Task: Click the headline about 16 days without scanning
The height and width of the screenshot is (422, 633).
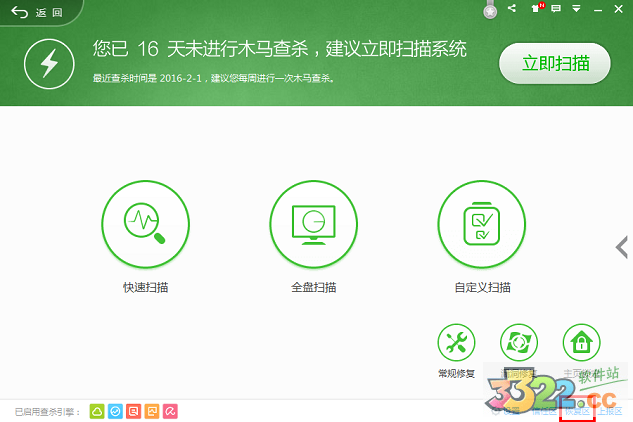Action: [x=279, y=49]
